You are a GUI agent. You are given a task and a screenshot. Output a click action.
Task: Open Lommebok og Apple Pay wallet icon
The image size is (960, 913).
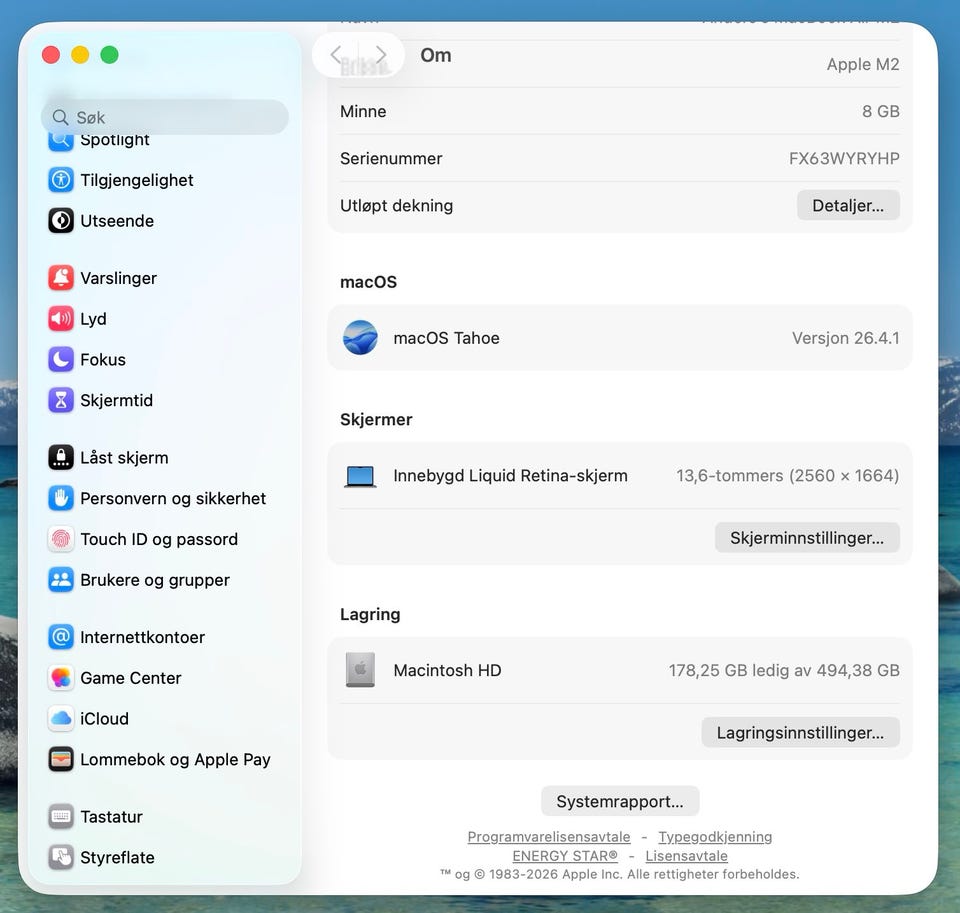click(61, 759)
